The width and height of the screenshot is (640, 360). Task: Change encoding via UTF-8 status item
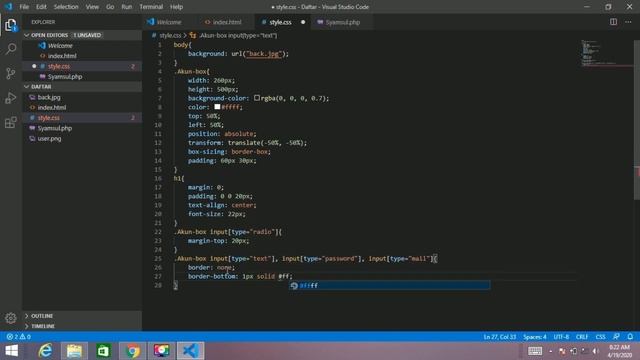[561, 337]
